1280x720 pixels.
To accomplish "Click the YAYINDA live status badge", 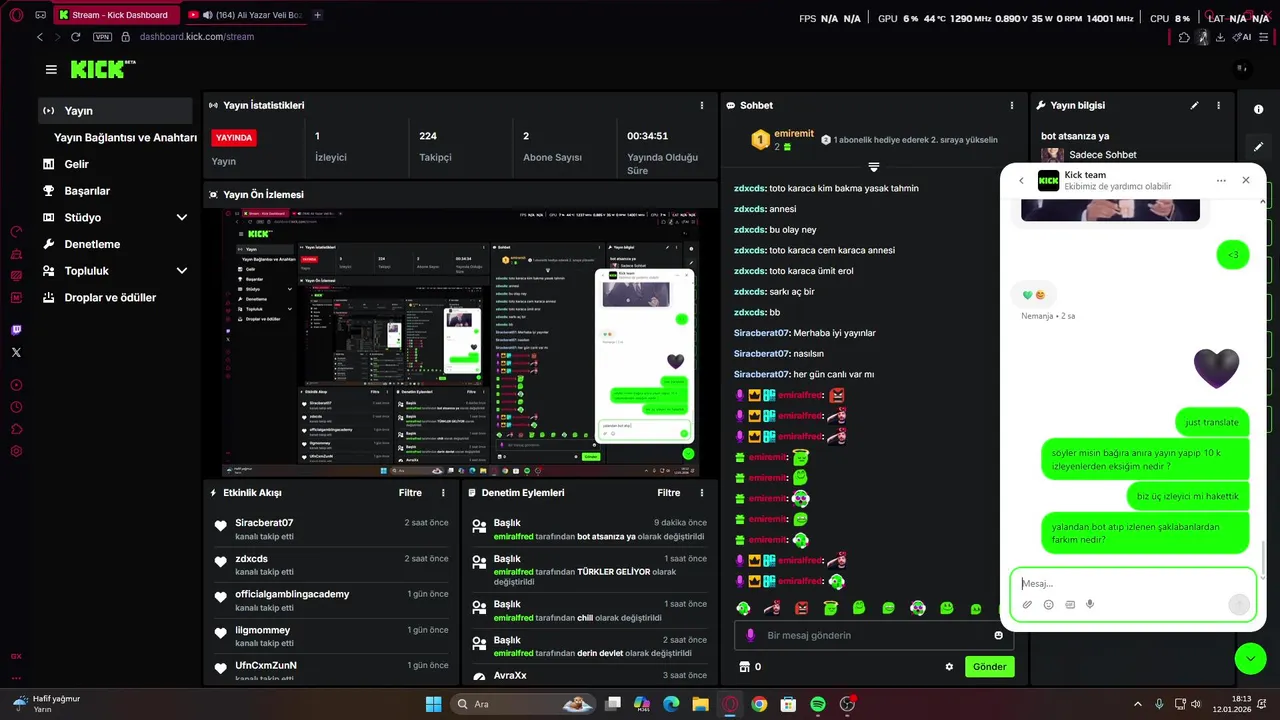I will [x=234, y=138].
